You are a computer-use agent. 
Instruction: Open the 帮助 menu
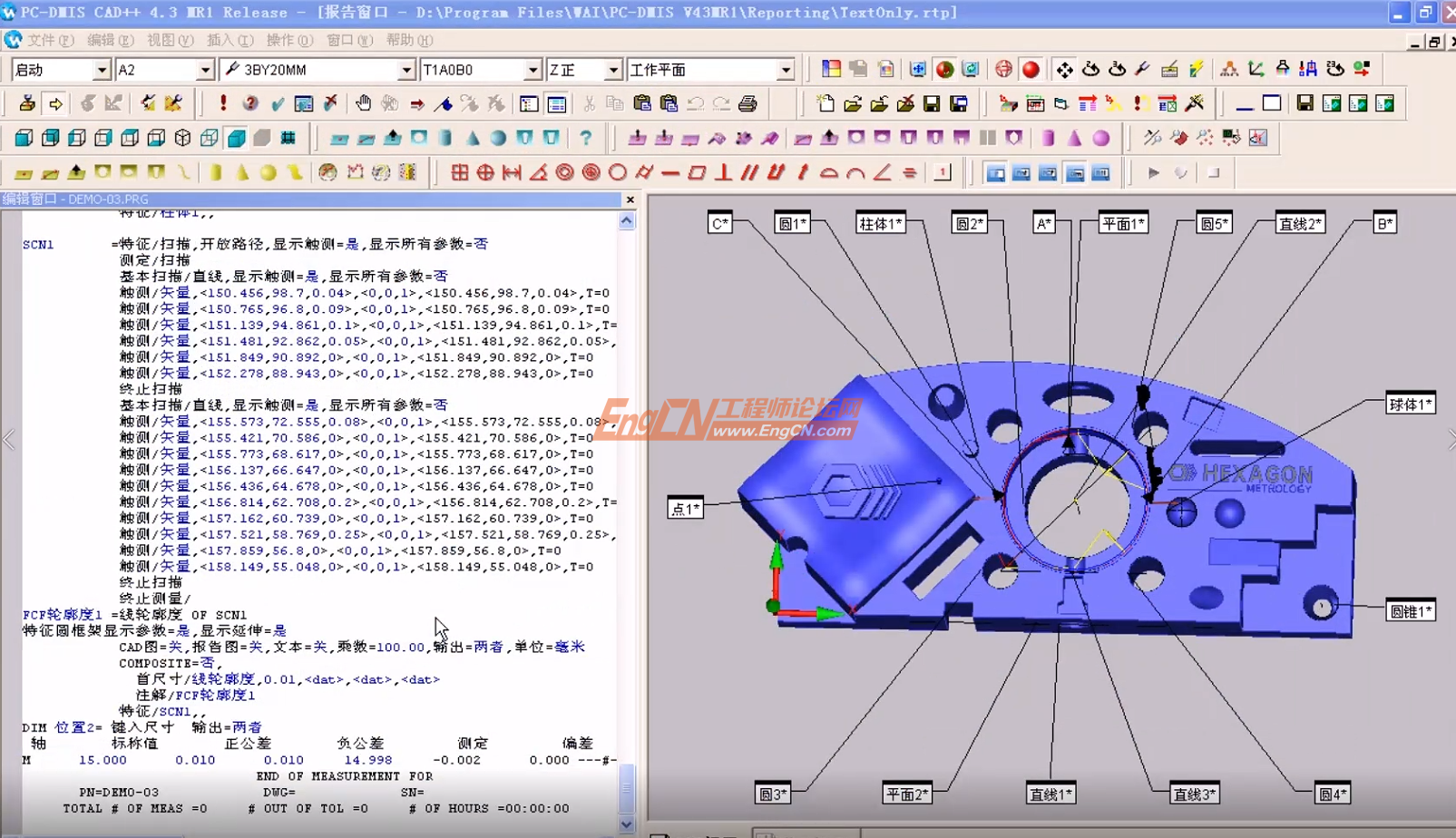pyautogui.click(x=409, y=40)
